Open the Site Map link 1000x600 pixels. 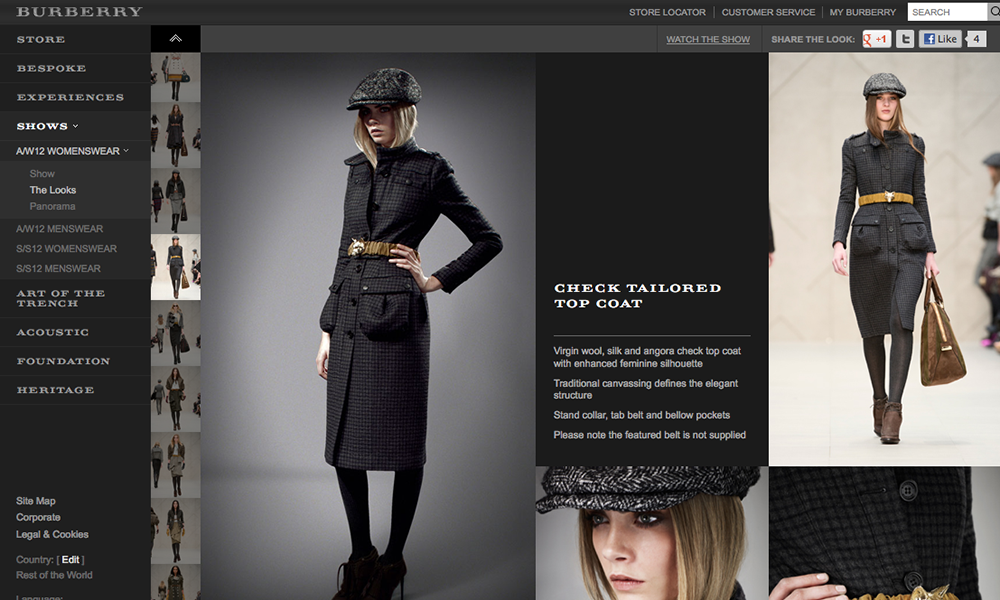tap(36, 501)
